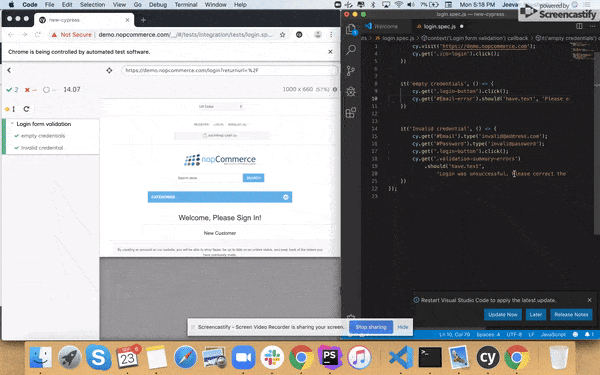Open the Explorer view in VS Code
The width and height of the screenshot is (600, 375).
pyautogui.click(x=351, y=29)
